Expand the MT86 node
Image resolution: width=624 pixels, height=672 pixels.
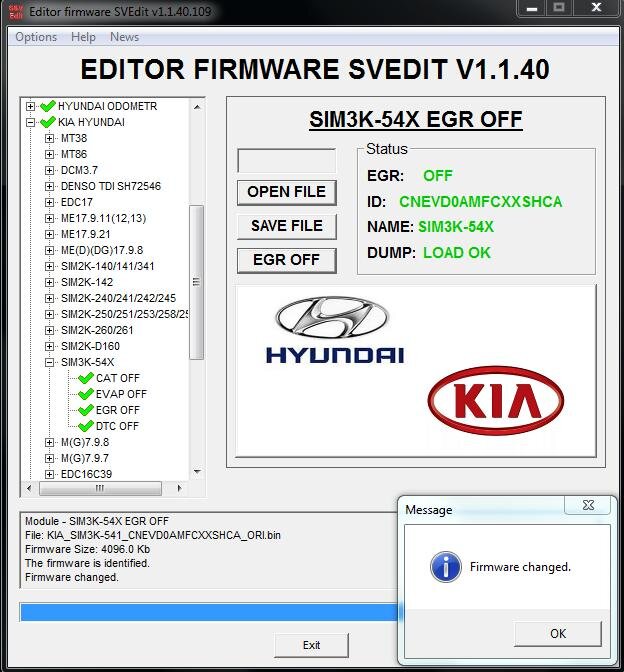tap(49, 154)
